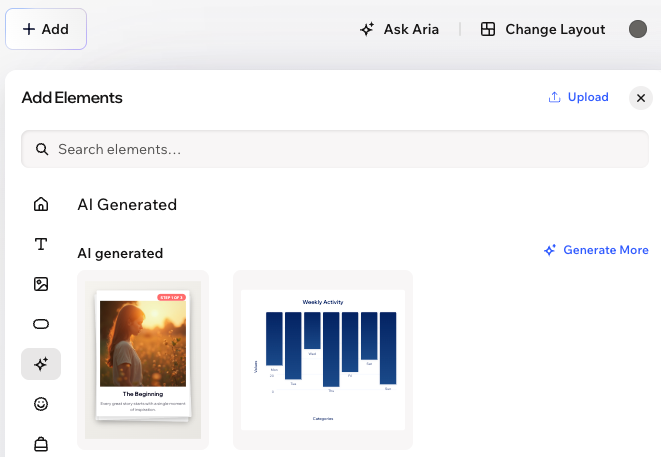Click the AI generated subsection label
The width and height of the screenshot is (661, 457).
[x=120, y=253]
